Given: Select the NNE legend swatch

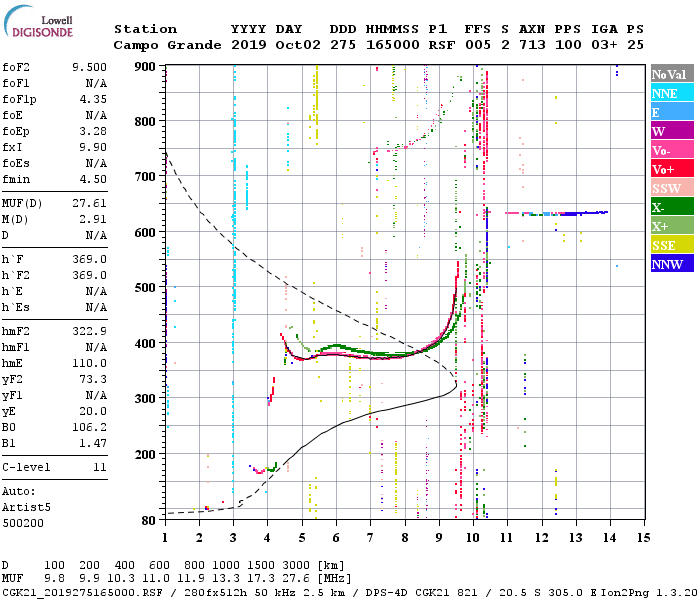Looking at the screenshot, I should [672, 93].
